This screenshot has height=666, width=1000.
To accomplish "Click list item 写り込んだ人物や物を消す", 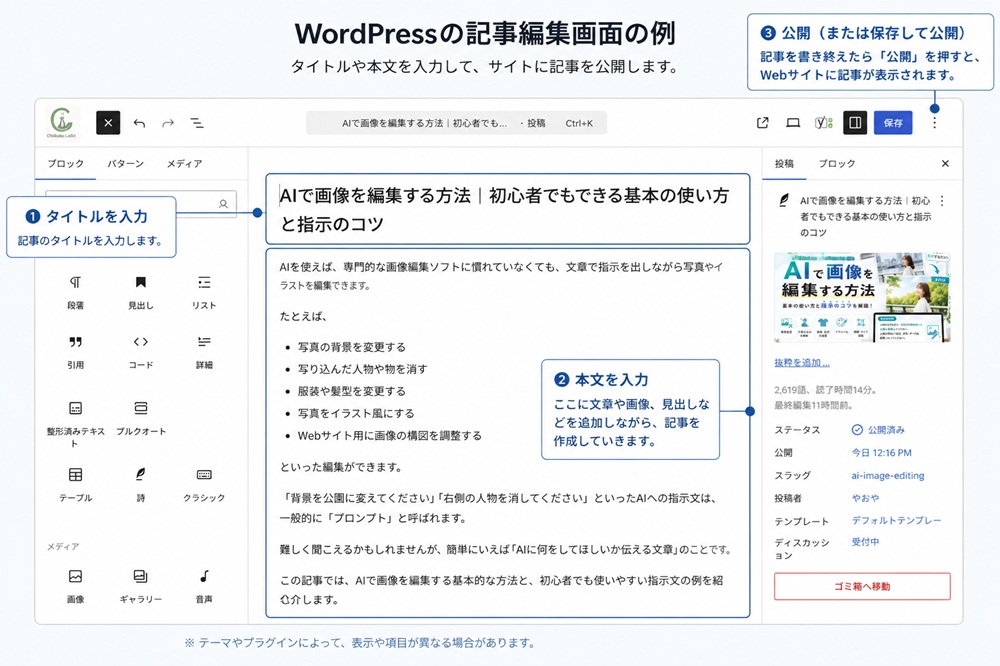I will (x=362, y=369).
